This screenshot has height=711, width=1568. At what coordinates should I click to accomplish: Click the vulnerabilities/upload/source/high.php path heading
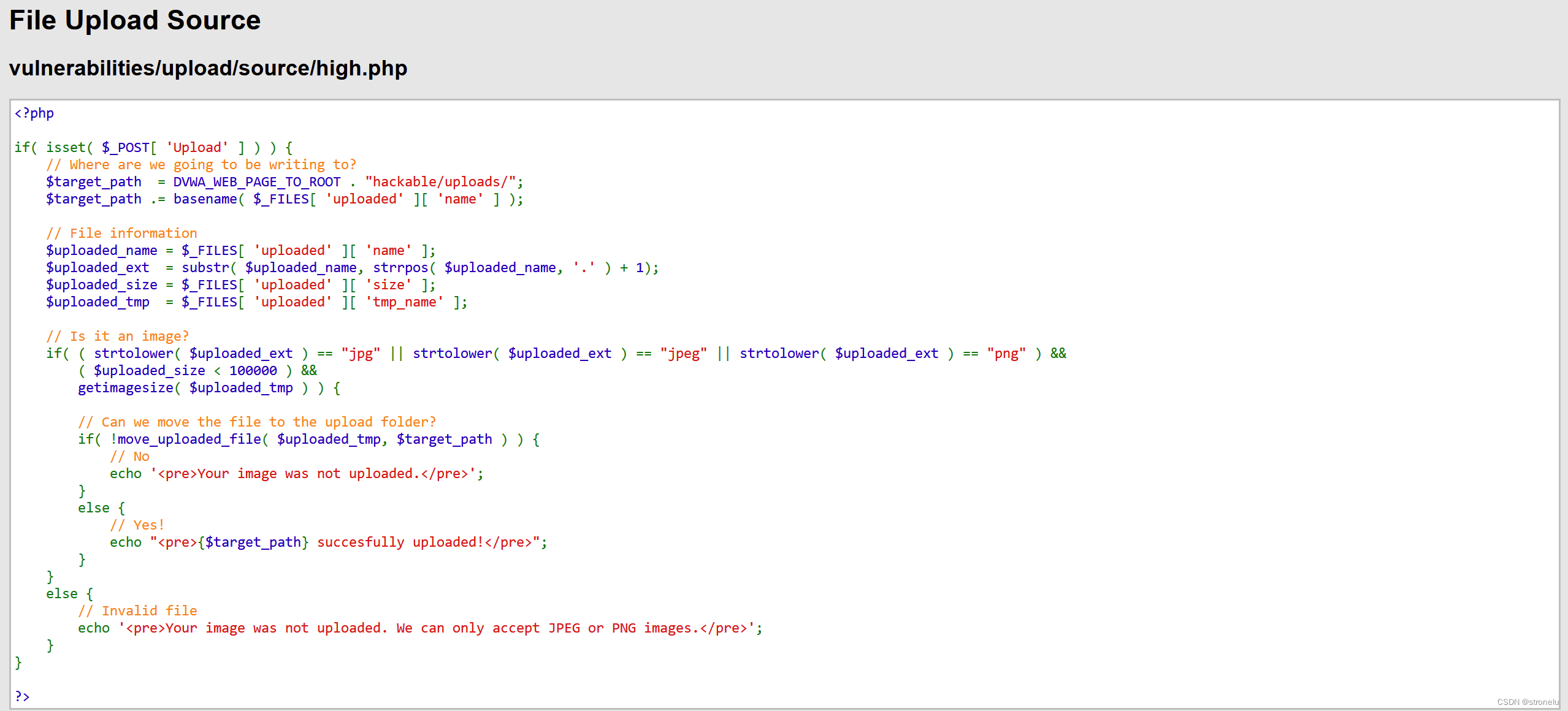tap(208, 68)
